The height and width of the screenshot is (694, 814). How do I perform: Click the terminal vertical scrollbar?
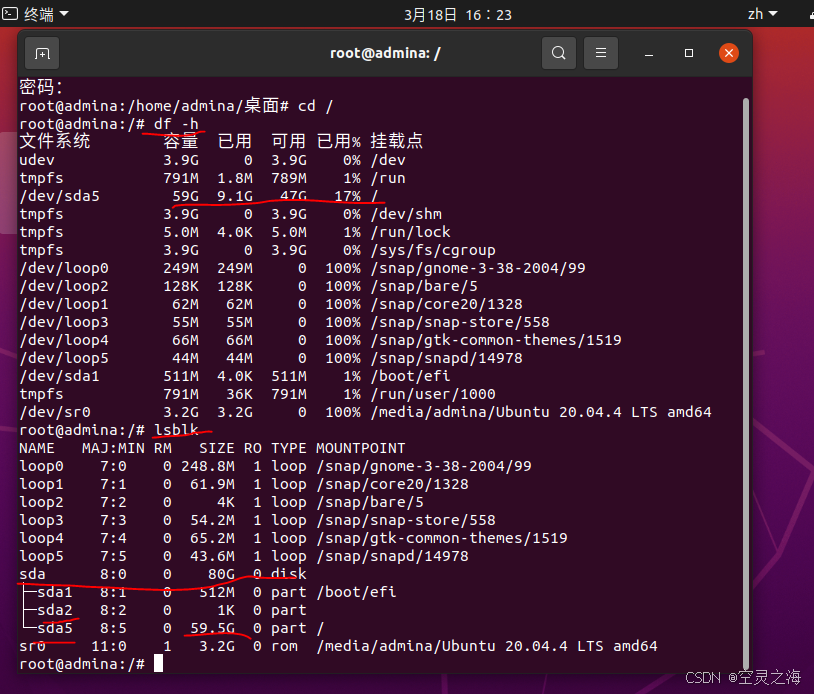point(746,383)
